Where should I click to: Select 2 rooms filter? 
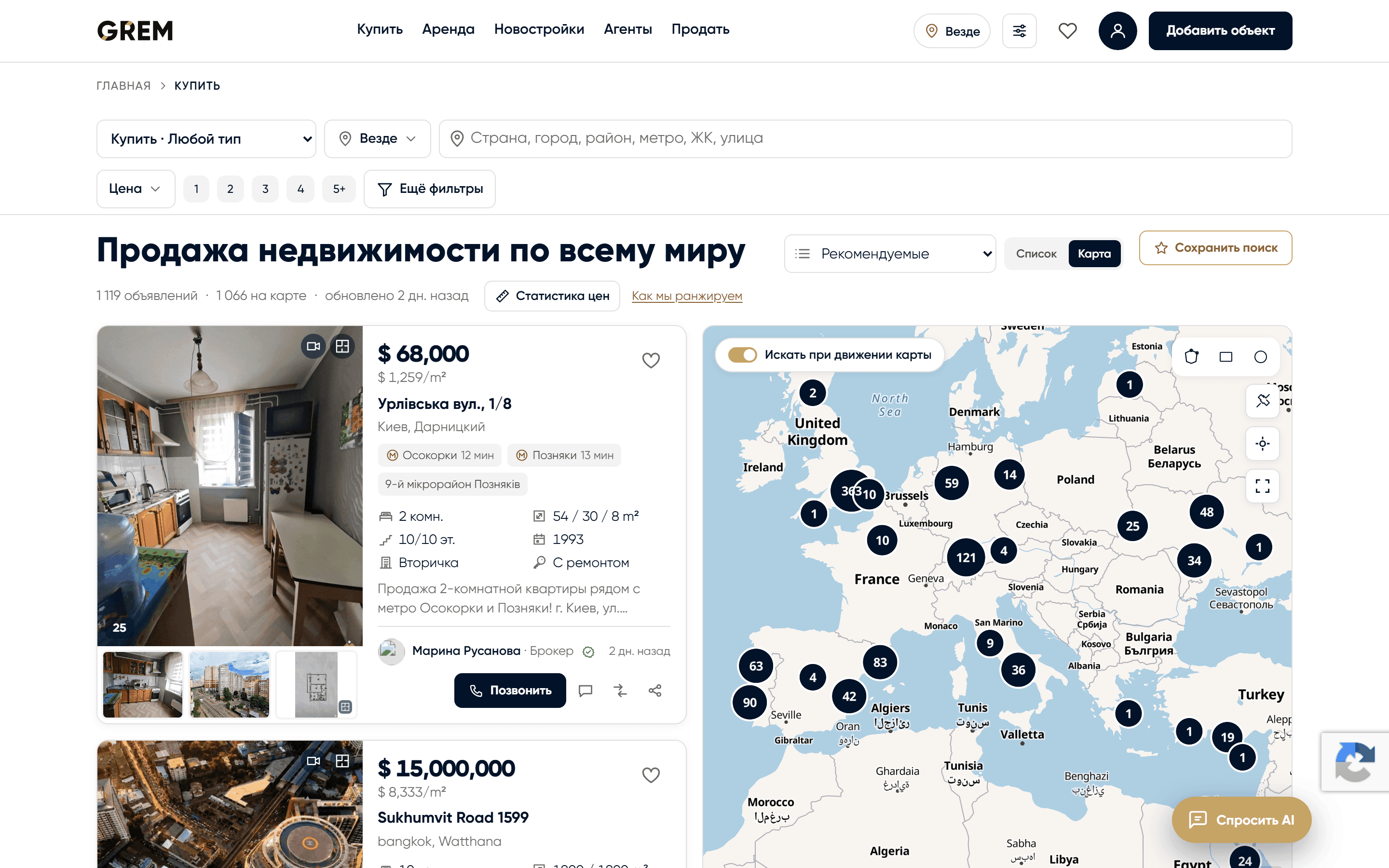click(x=230, y=189)
